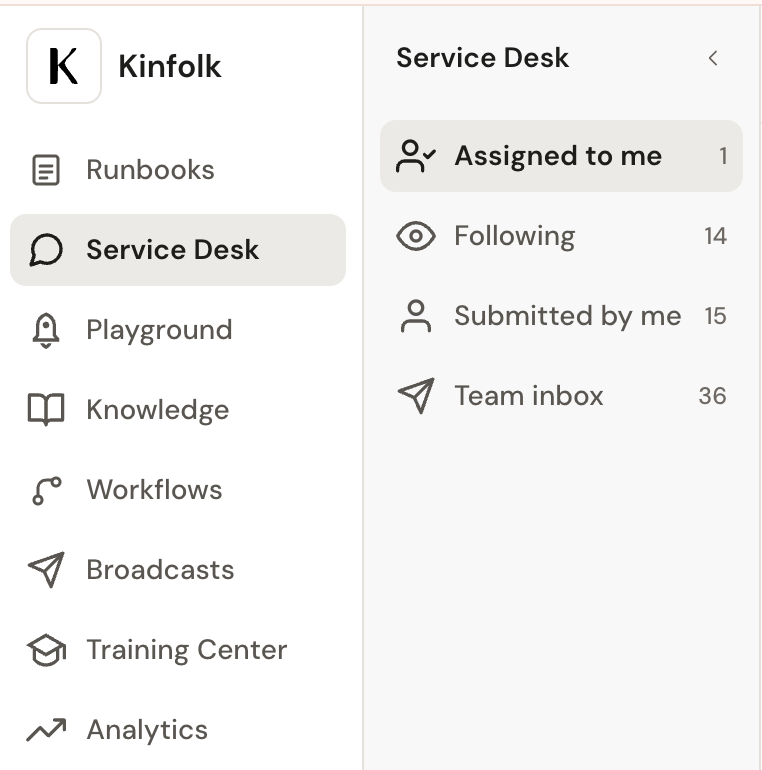The width and height of the screenshot is (762, 770).
Task: Click the Knowledge open book icon
Action: [46, 410]
